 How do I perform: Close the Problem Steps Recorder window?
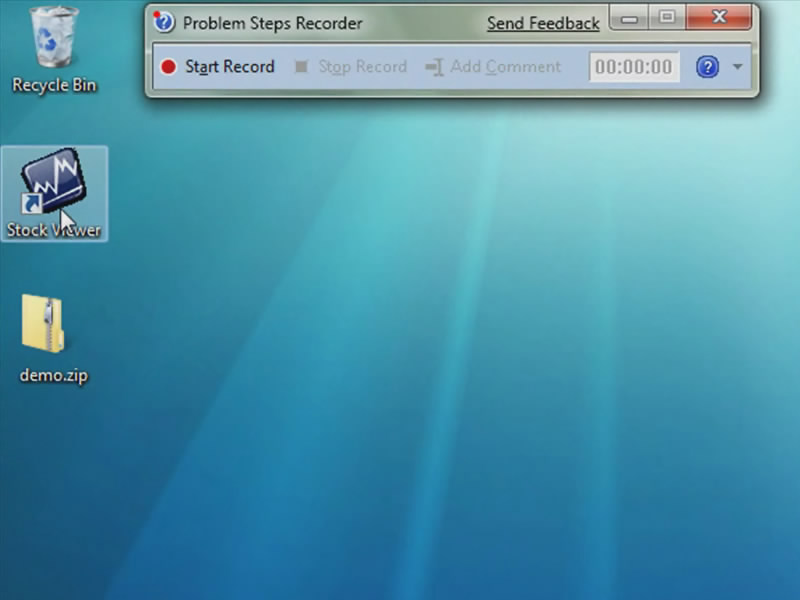(x=719, y=17)
